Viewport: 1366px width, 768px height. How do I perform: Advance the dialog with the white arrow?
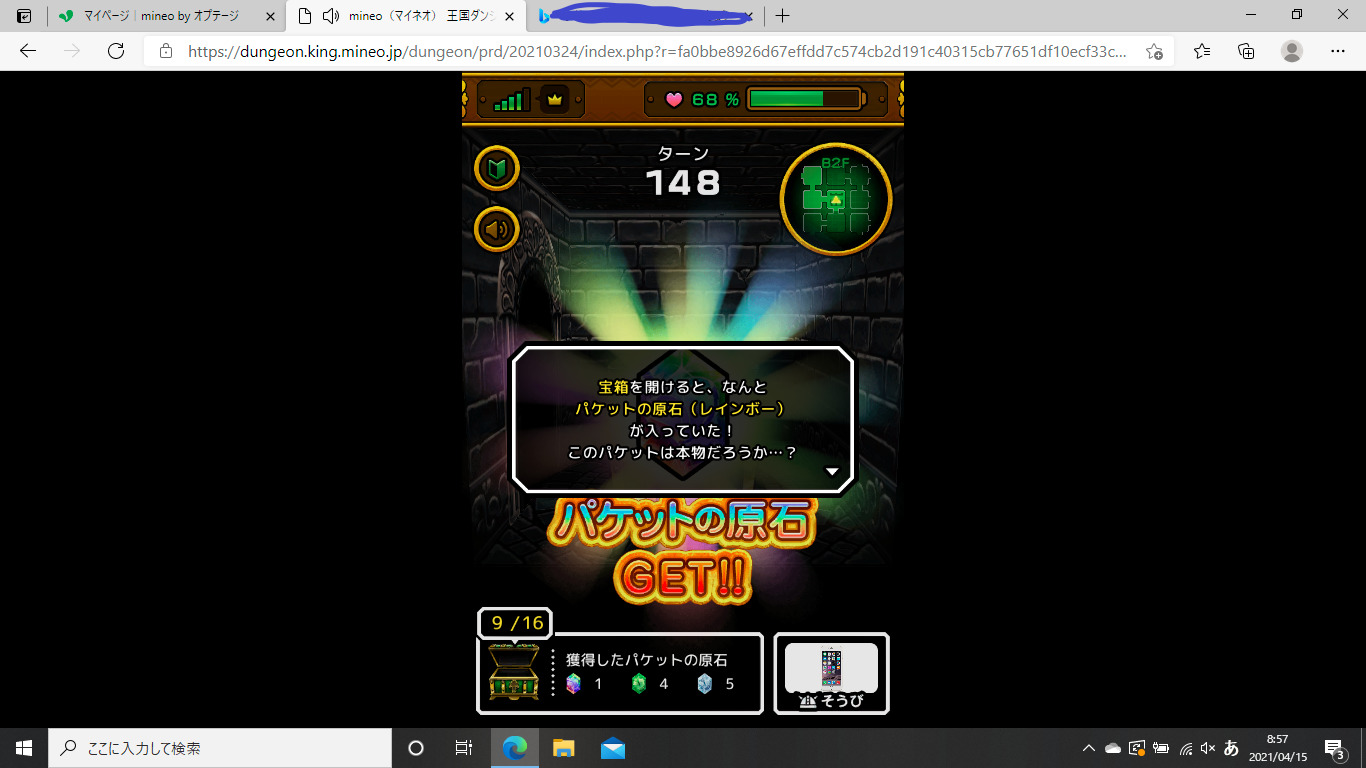point(832,471)
